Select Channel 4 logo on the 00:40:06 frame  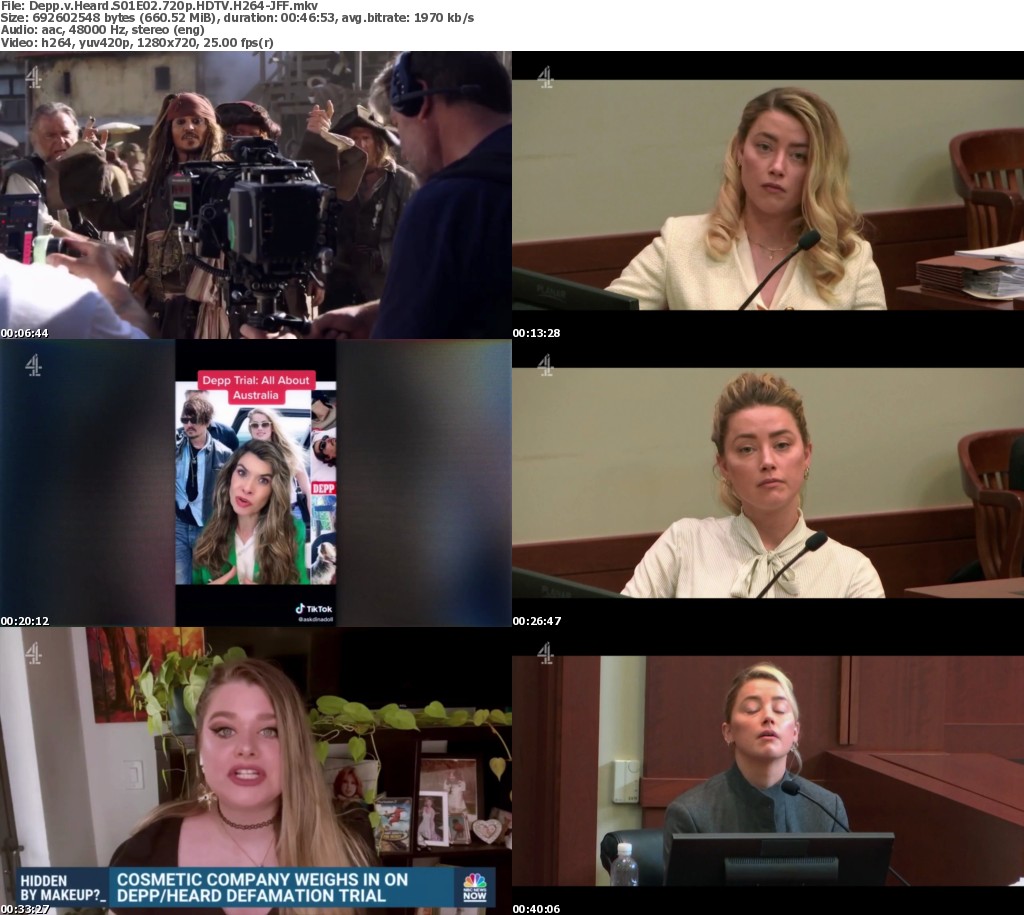tap(545, 653)
